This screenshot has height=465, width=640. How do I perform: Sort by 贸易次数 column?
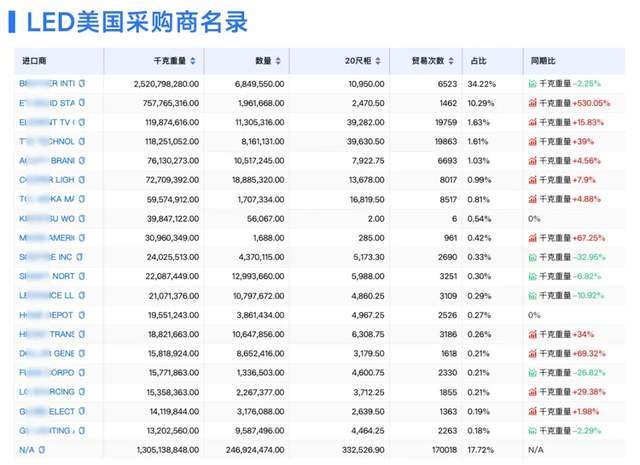(451, 61)
